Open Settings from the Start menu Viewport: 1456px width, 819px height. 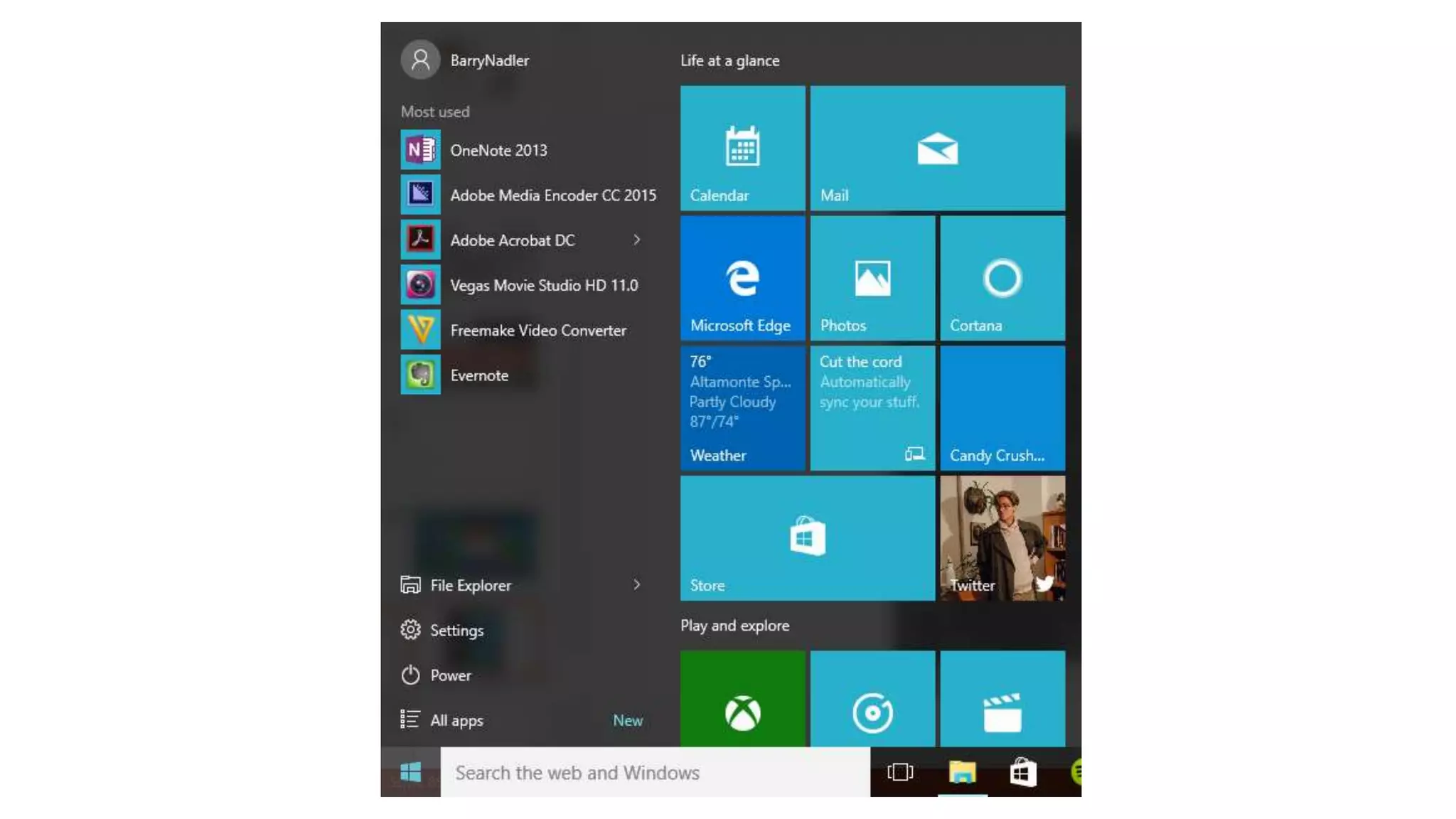[456, 631]
